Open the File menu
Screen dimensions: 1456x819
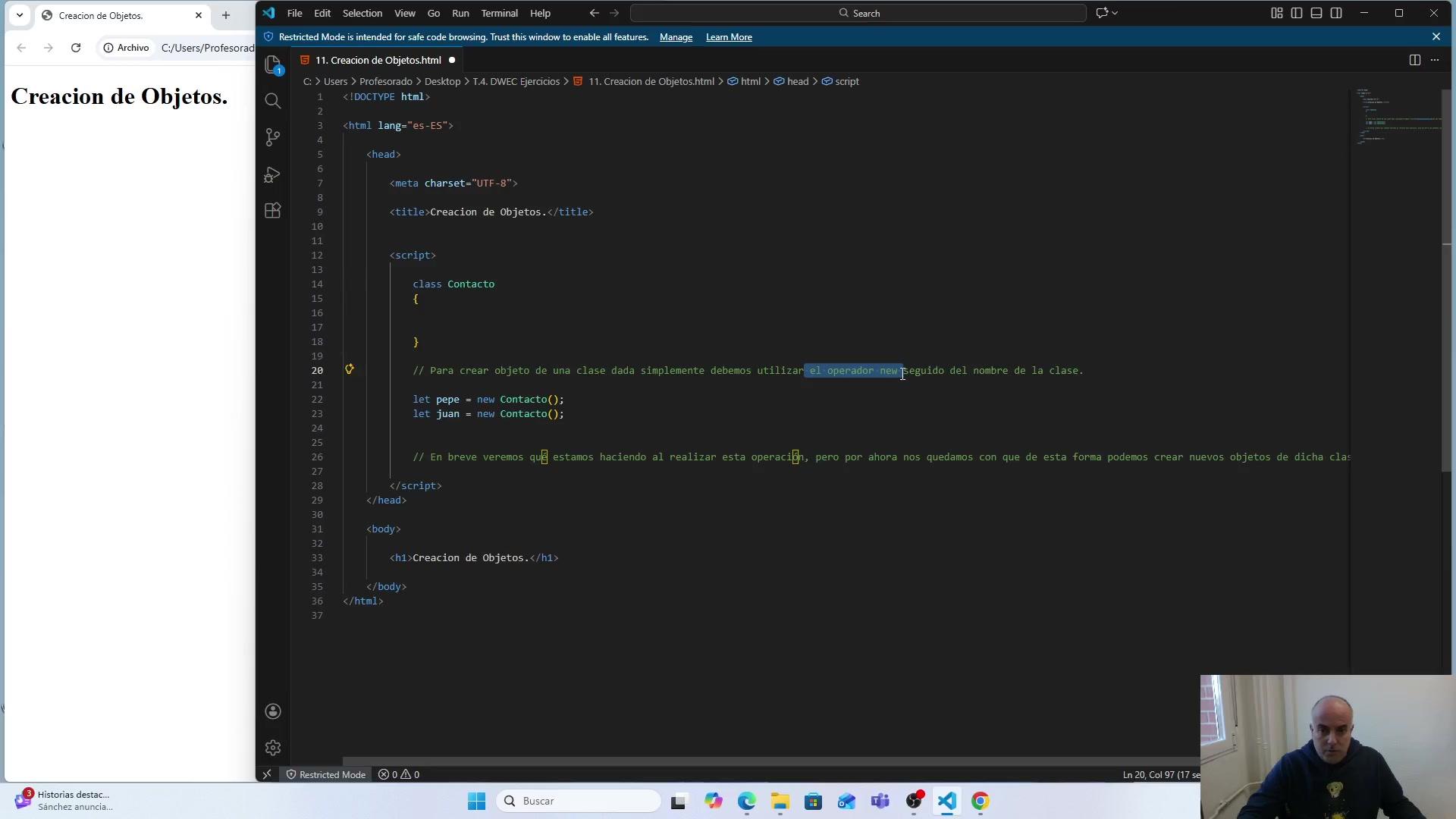click(x=294, y=13)
